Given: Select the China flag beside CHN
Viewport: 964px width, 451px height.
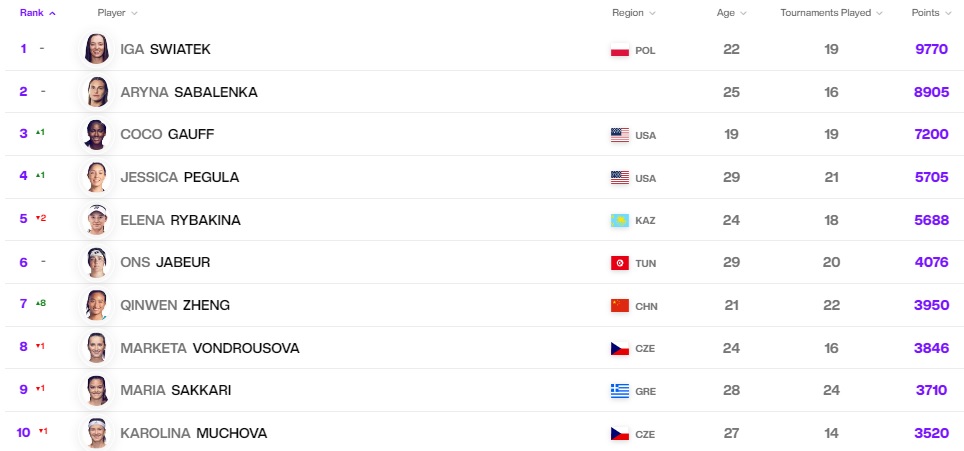Looking at the screenshot, I should 620,305.
